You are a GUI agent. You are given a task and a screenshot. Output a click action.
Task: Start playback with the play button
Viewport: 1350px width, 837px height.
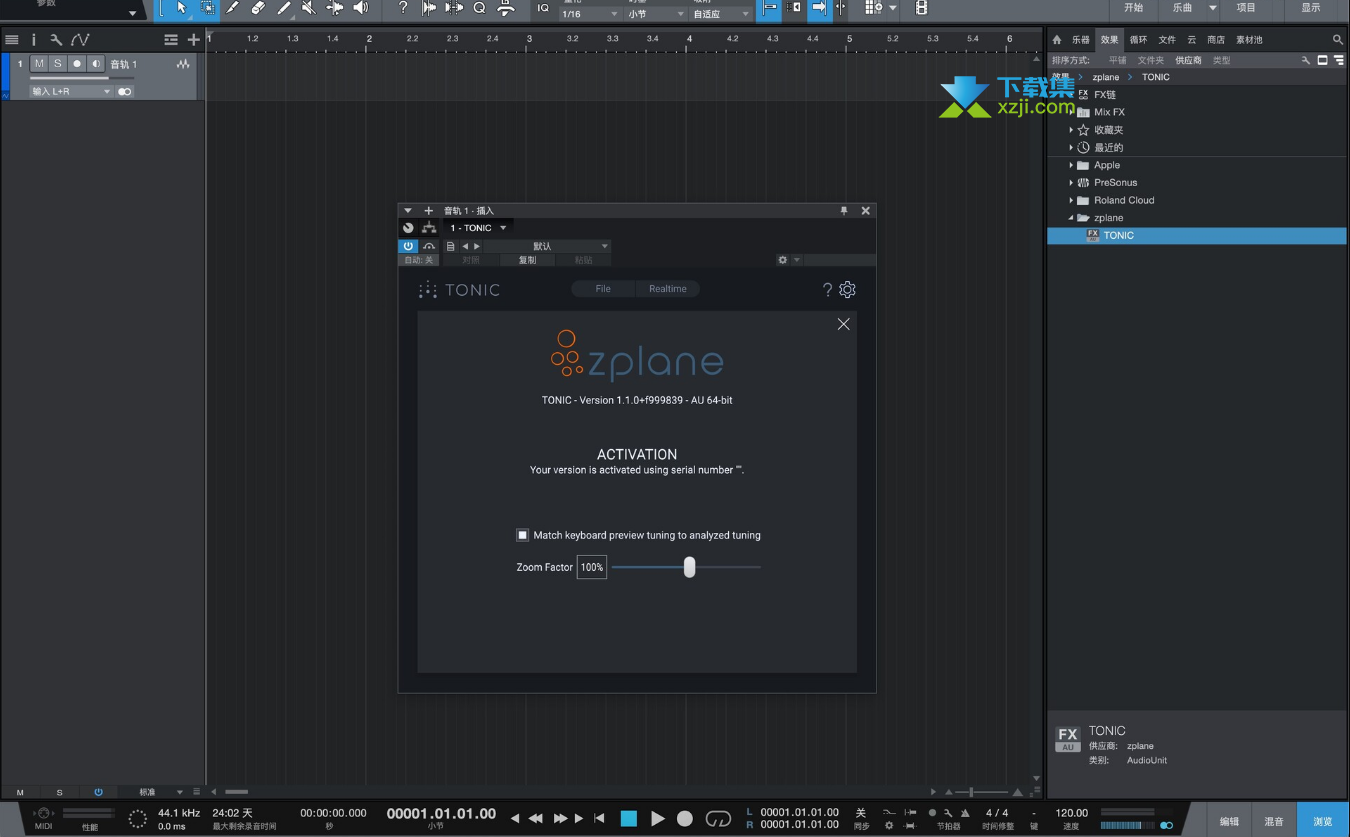[657, 819]
